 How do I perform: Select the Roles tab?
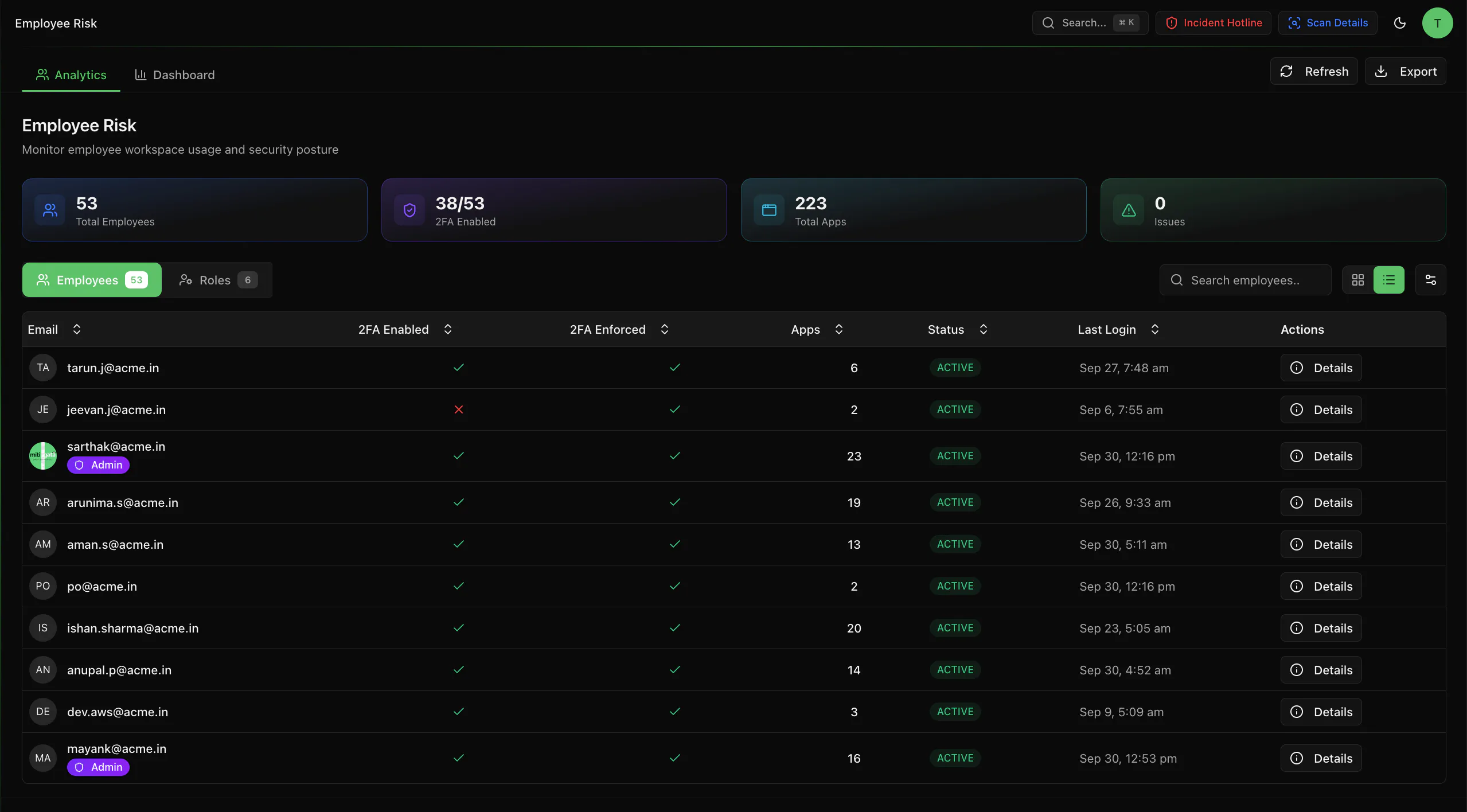point(217,280)
